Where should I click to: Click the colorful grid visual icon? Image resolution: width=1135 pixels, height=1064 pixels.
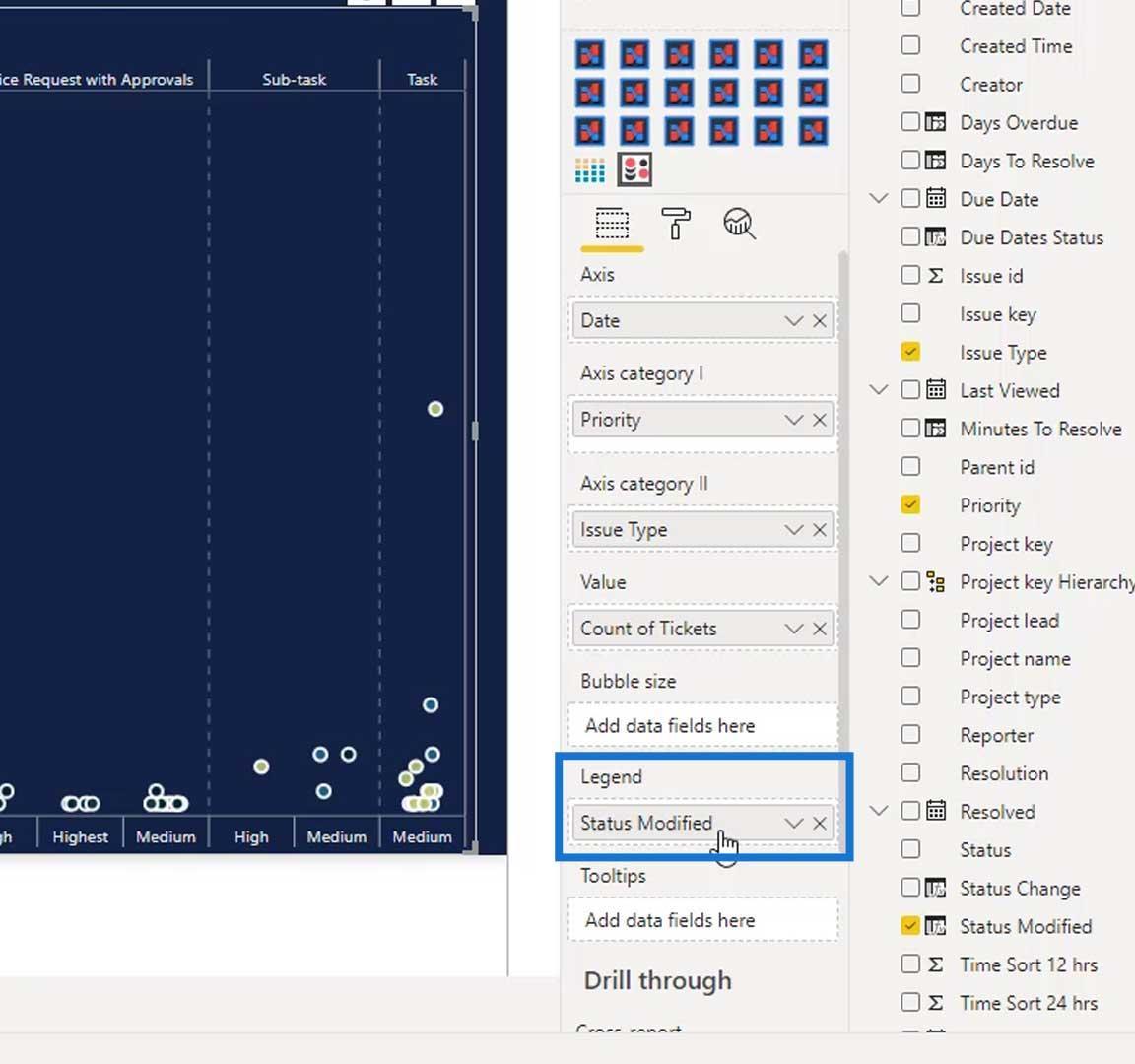coord(590,170)
